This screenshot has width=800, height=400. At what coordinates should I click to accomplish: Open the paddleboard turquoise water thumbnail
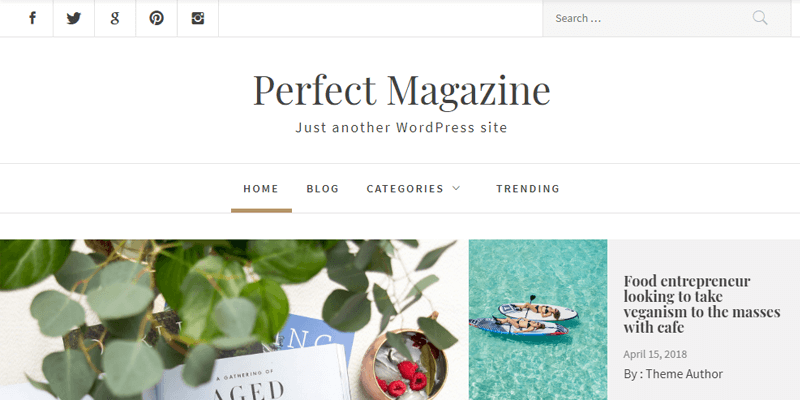[538, 320]
